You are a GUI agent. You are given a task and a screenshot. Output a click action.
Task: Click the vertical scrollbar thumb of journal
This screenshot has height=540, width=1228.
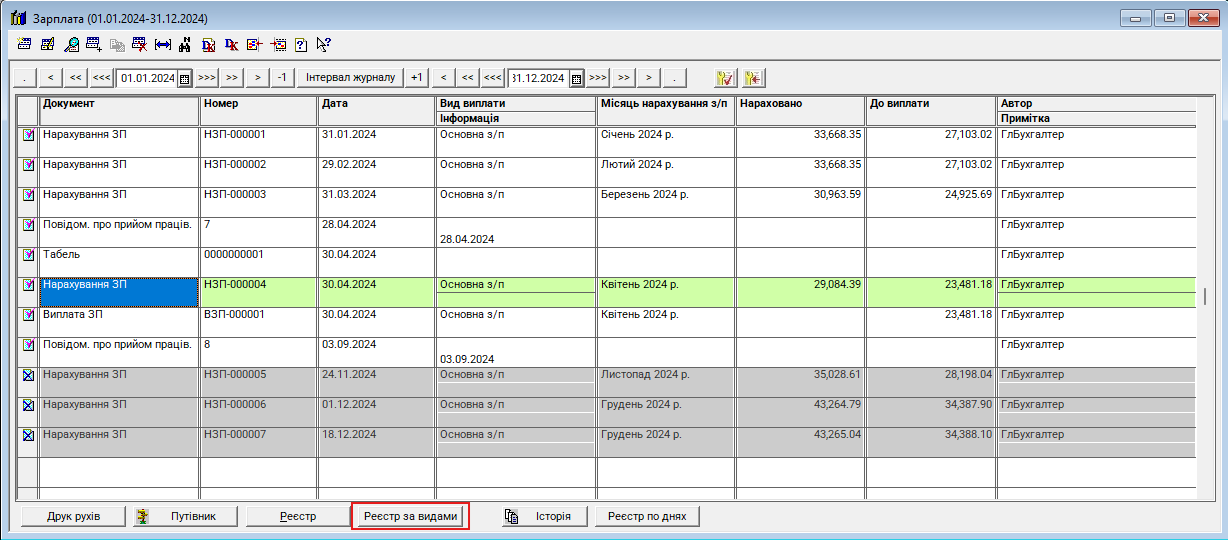(x=1205, y=298)
